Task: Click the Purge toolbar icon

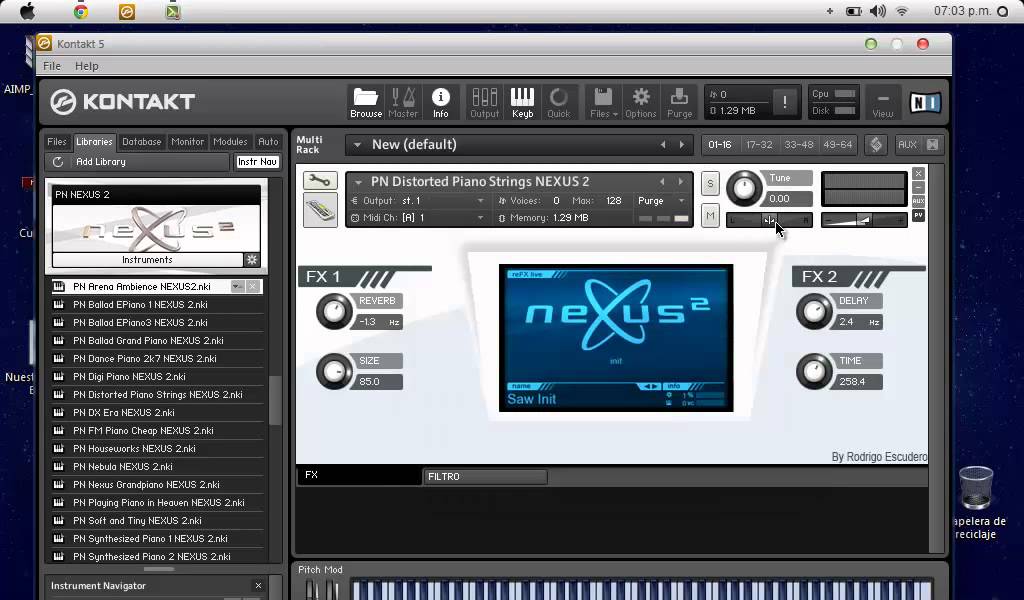Action: [679, 103]
